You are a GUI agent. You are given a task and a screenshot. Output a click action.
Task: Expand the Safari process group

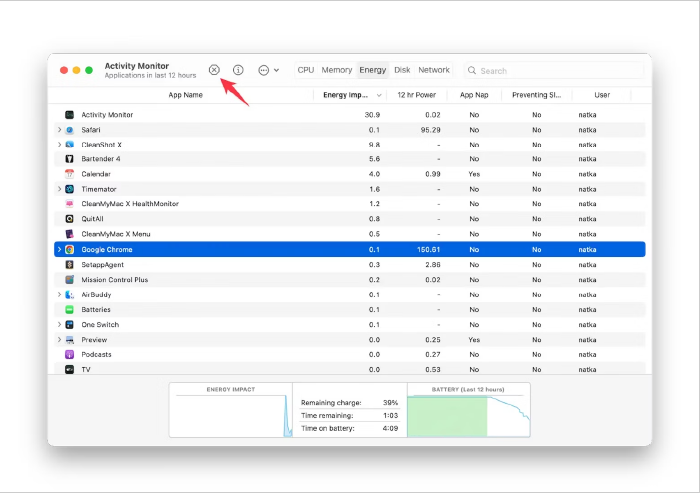[x=59, y=130]
